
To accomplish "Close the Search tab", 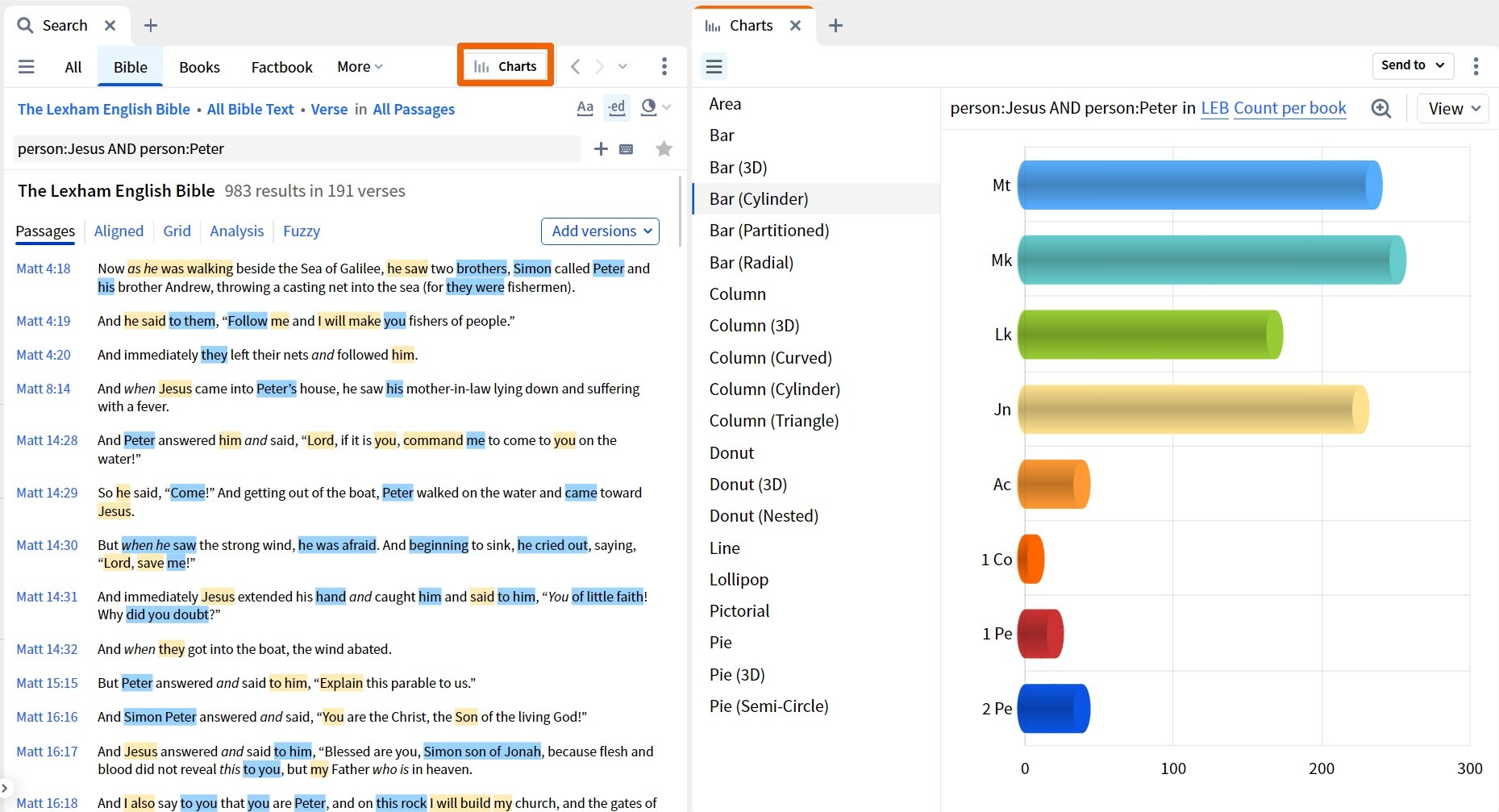I will [x=110, y=26].
